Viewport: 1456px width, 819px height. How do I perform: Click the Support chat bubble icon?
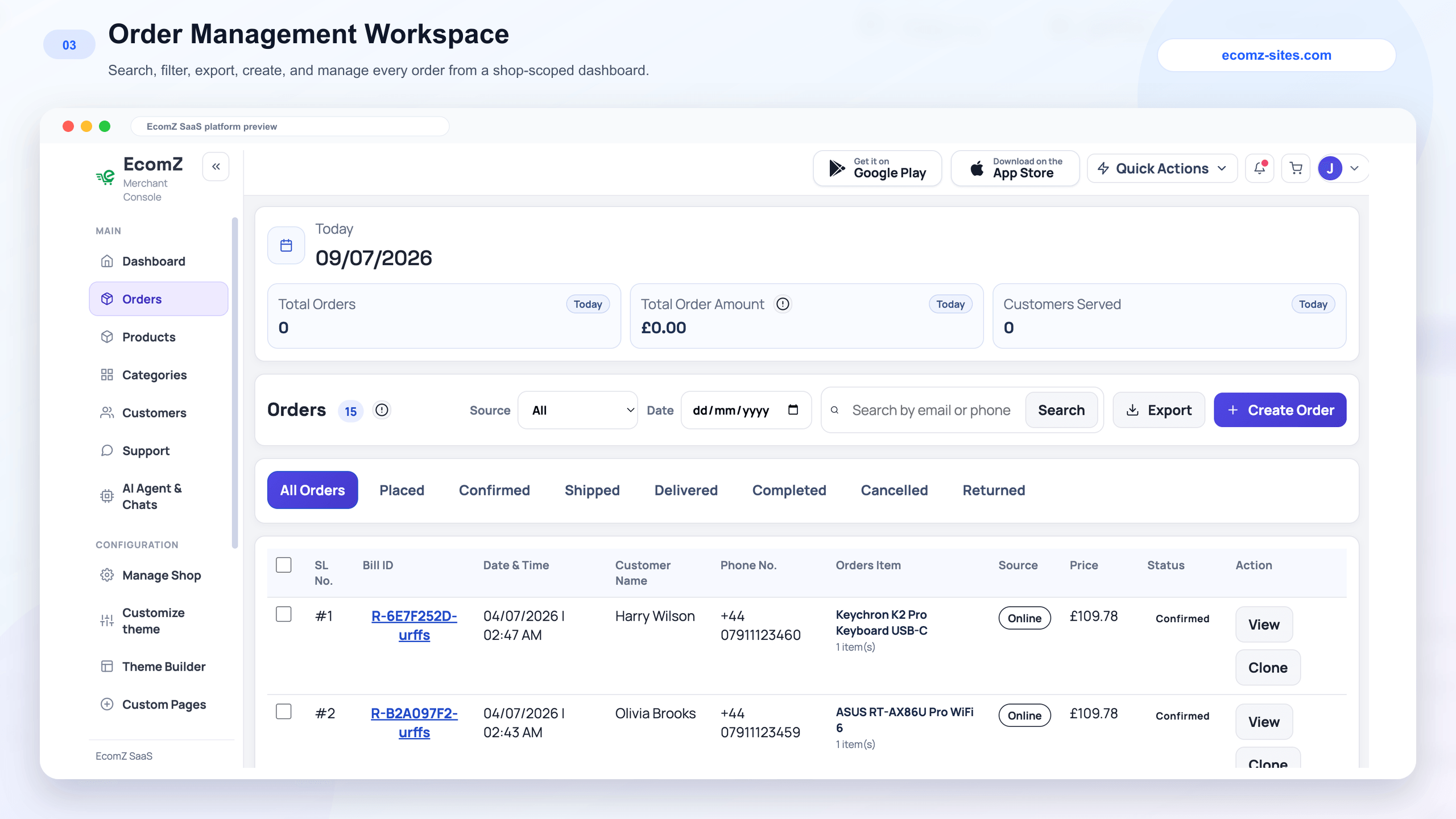(107, 450)
